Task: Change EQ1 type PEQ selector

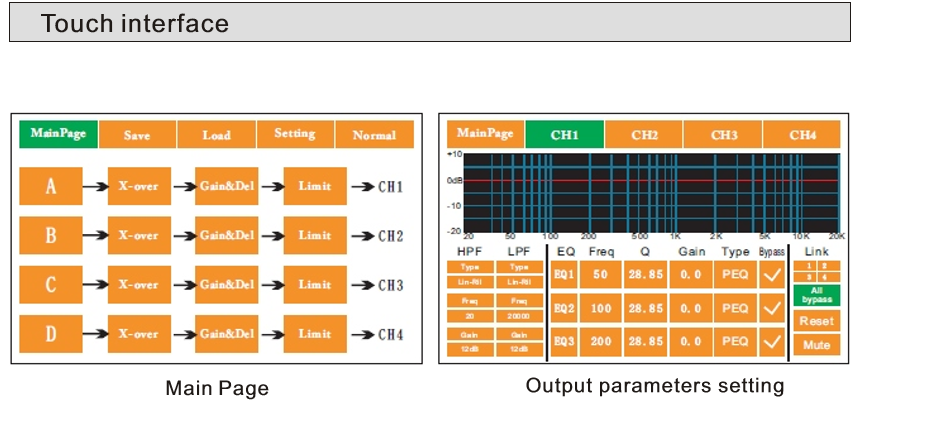Action: [x=735, y=274]
